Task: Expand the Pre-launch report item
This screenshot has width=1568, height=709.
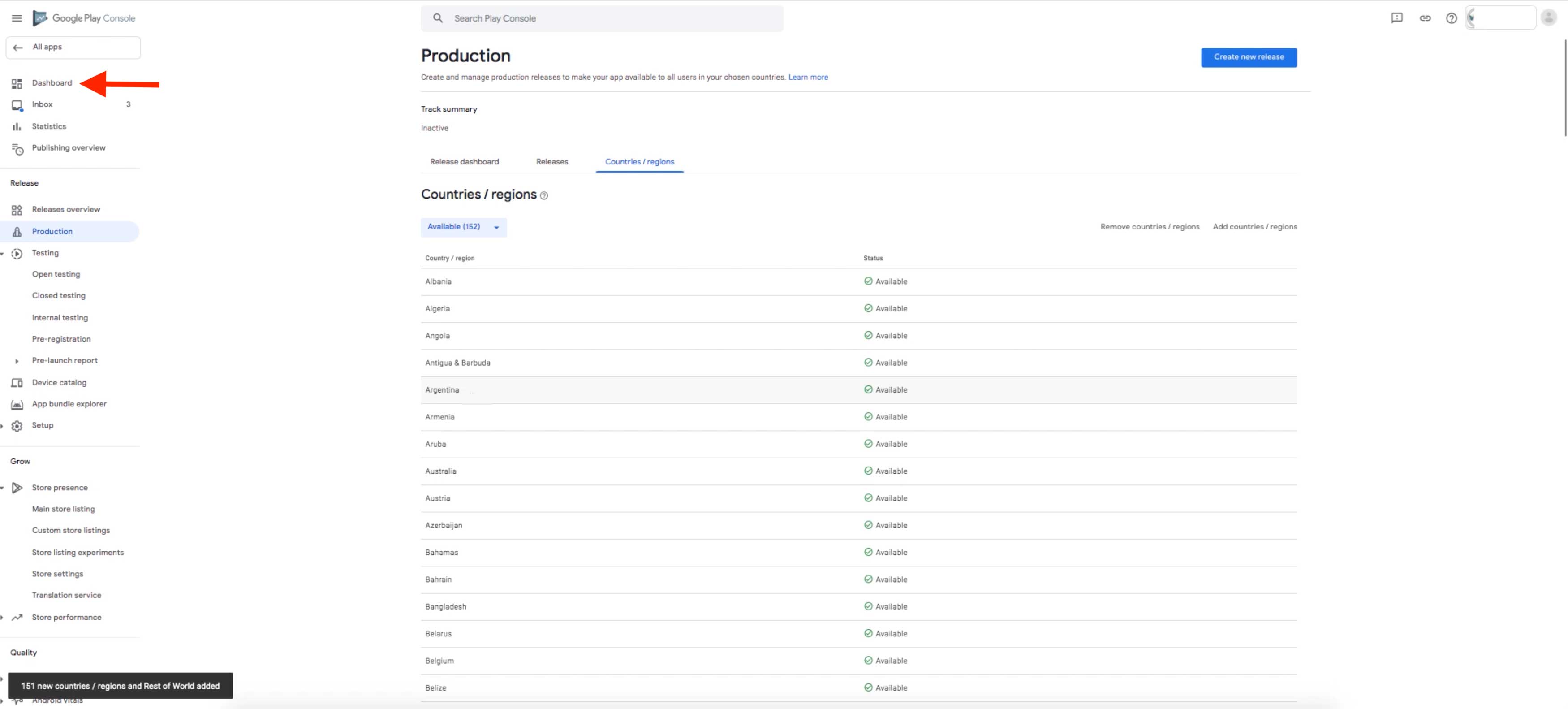Action: click(17, 361)
